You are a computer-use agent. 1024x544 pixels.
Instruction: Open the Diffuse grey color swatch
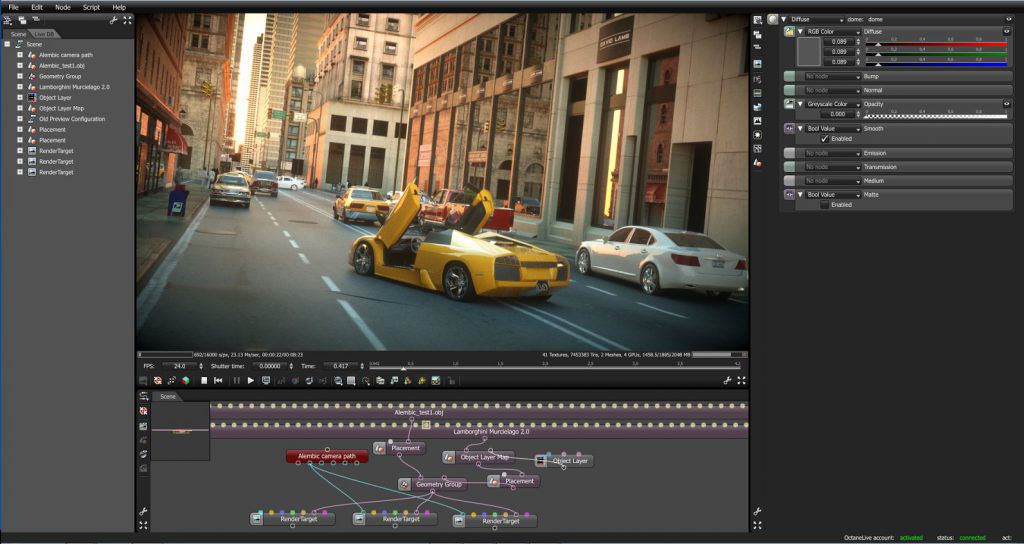point(808,52)
